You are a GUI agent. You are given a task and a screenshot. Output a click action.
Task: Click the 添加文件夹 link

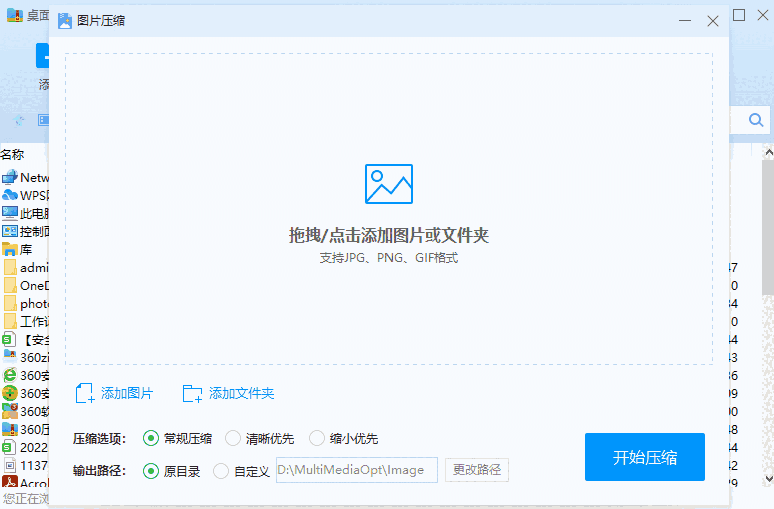pos(241,393)
